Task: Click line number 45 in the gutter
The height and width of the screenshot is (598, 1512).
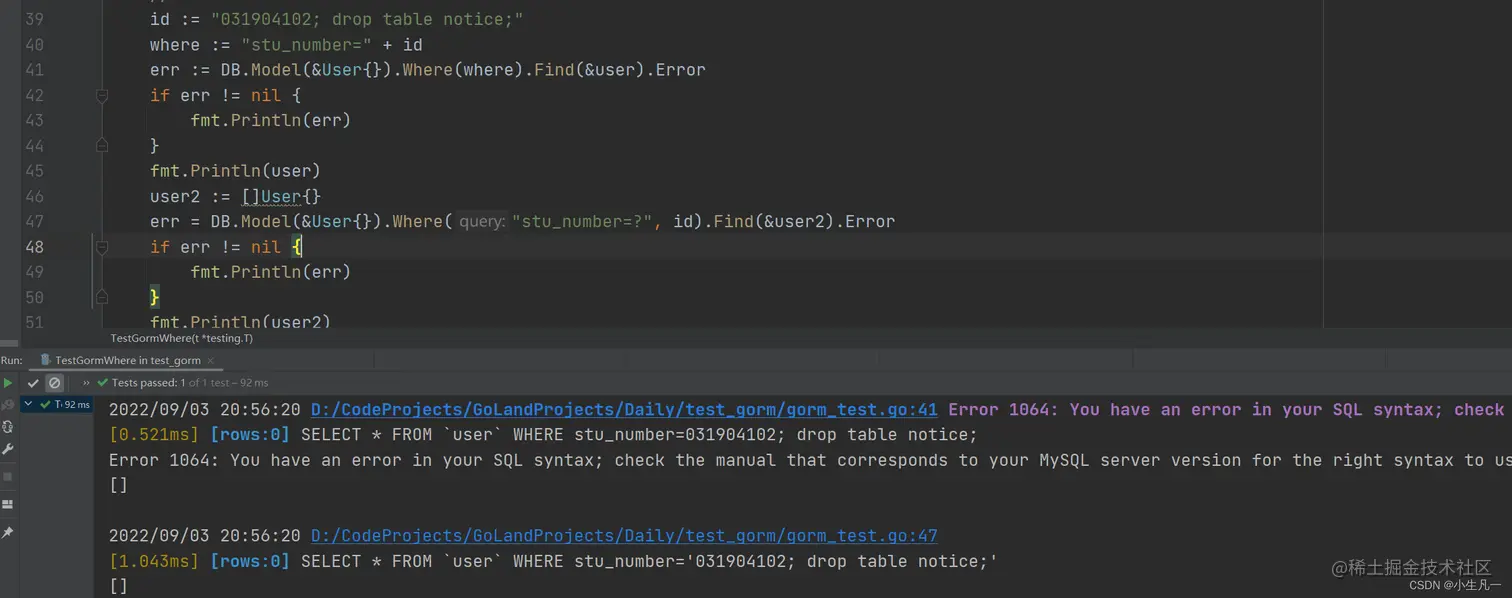Action: (34, 170)
